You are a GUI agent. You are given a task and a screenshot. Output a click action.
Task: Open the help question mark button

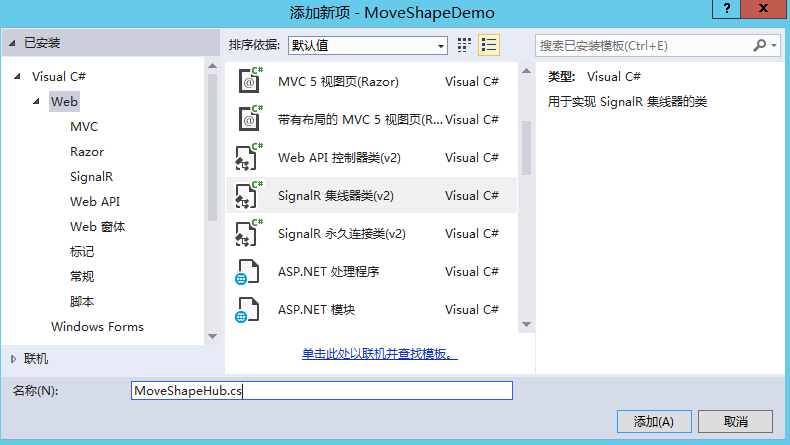[x=726, y=9]
